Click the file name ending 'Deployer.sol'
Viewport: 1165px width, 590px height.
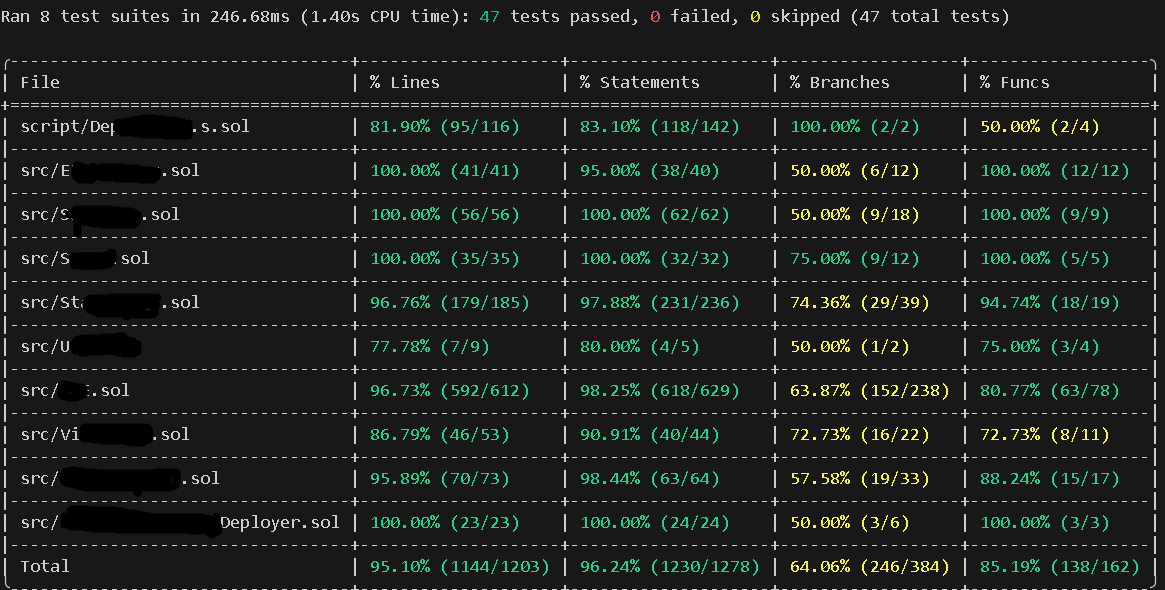point(180,522)
